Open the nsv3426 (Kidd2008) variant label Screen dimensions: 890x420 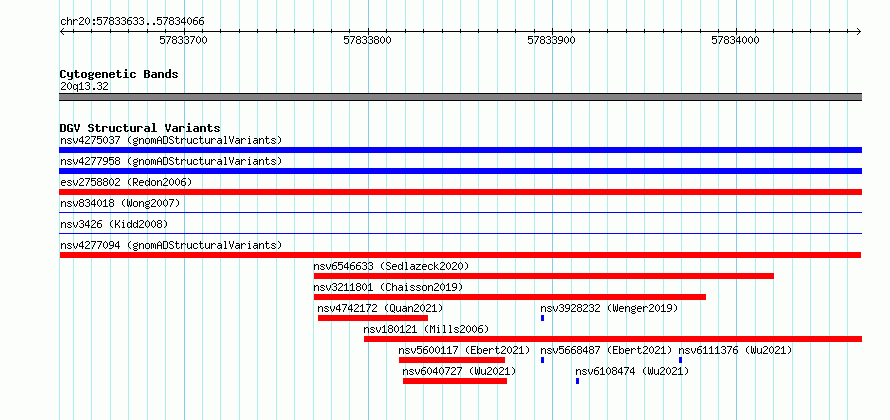click(x=114, y=224)
